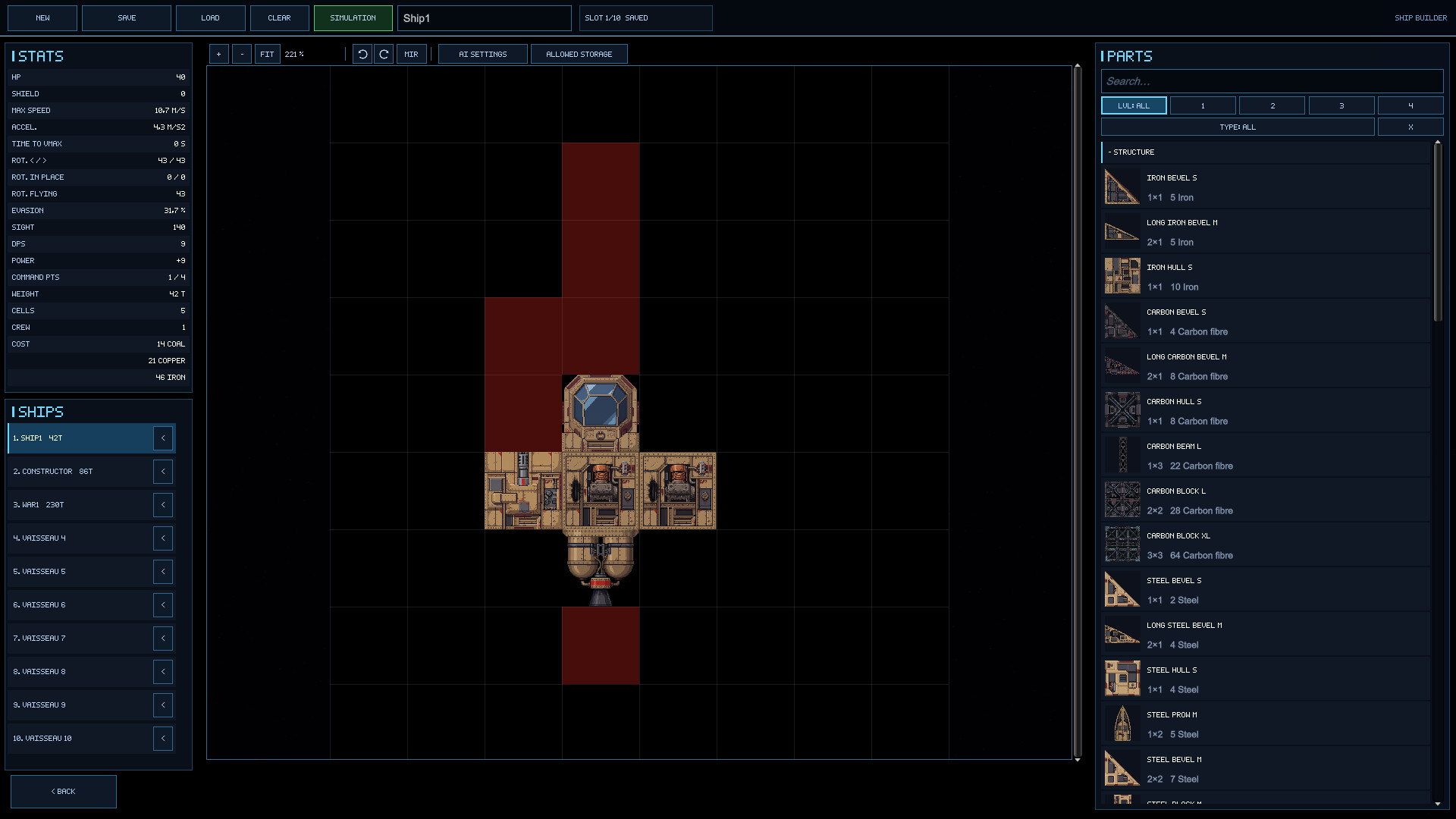Click the New ship button
Screen dimensions: 1456x819
click(42, 18)
